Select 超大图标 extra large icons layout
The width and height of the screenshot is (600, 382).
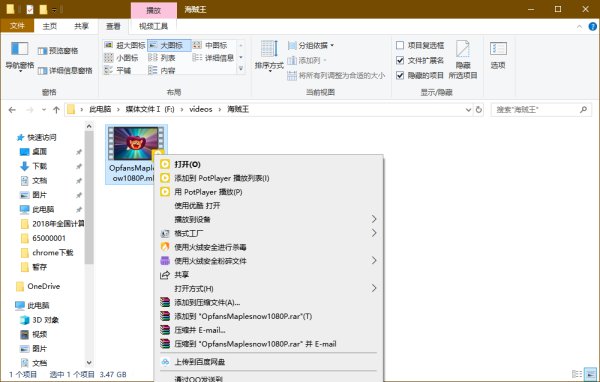coord(125,45)
